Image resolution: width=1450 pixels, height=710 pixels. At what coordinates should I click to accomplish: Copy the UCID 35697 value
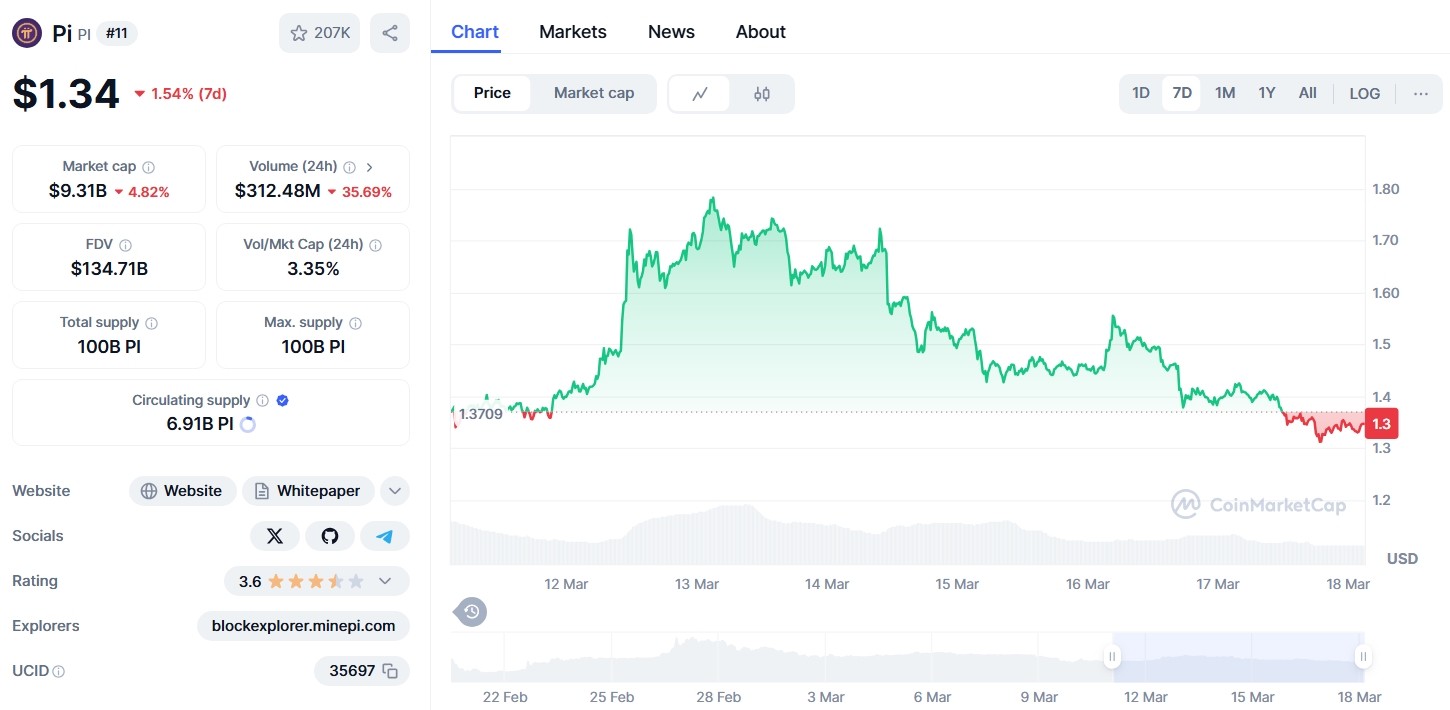[391, 671]
